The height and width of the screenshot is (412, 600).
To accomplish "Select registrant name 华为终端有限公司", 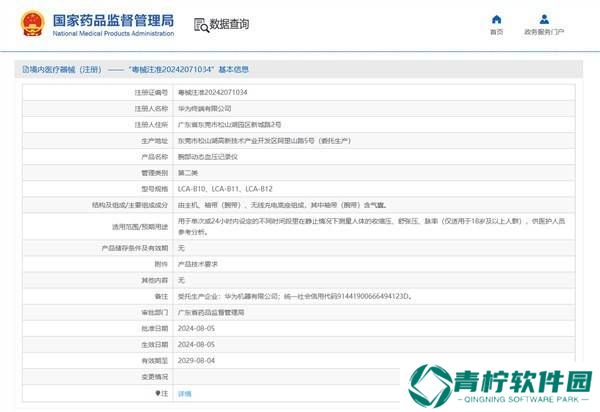I will [204, 108].
